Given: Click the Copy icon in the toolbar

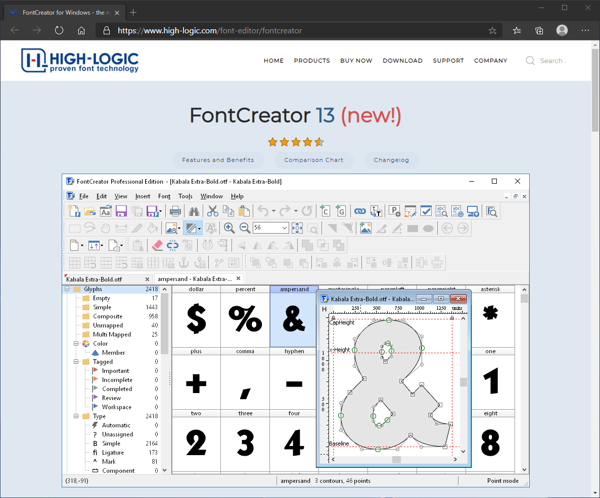Looking at the screenshot, I should pyautogui.click(x=228, y=211).
